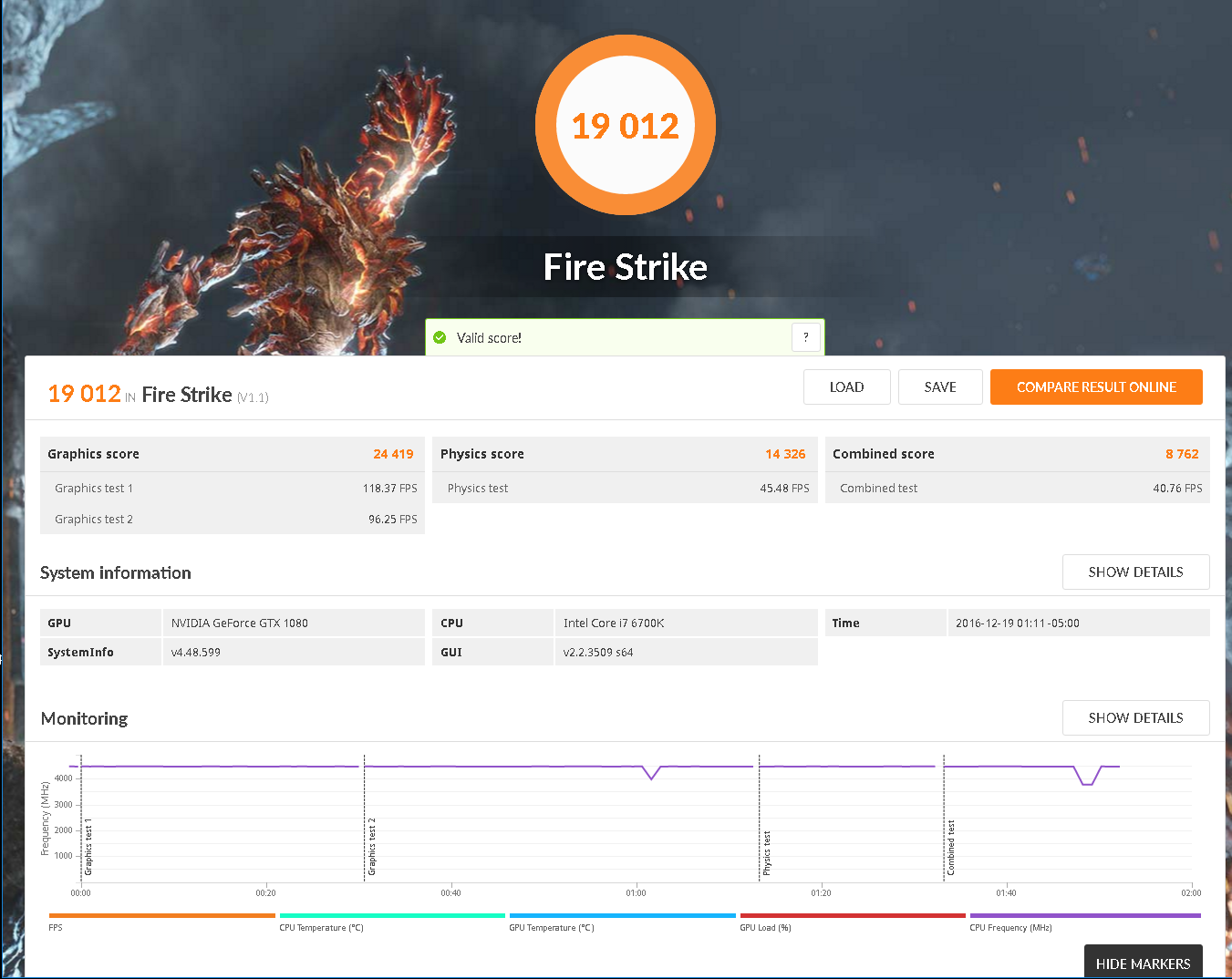This screenshot has height=979, width=1232.
Task: Click the Time value 2016-12-19 01:11
Action: tap(1018, 623)
